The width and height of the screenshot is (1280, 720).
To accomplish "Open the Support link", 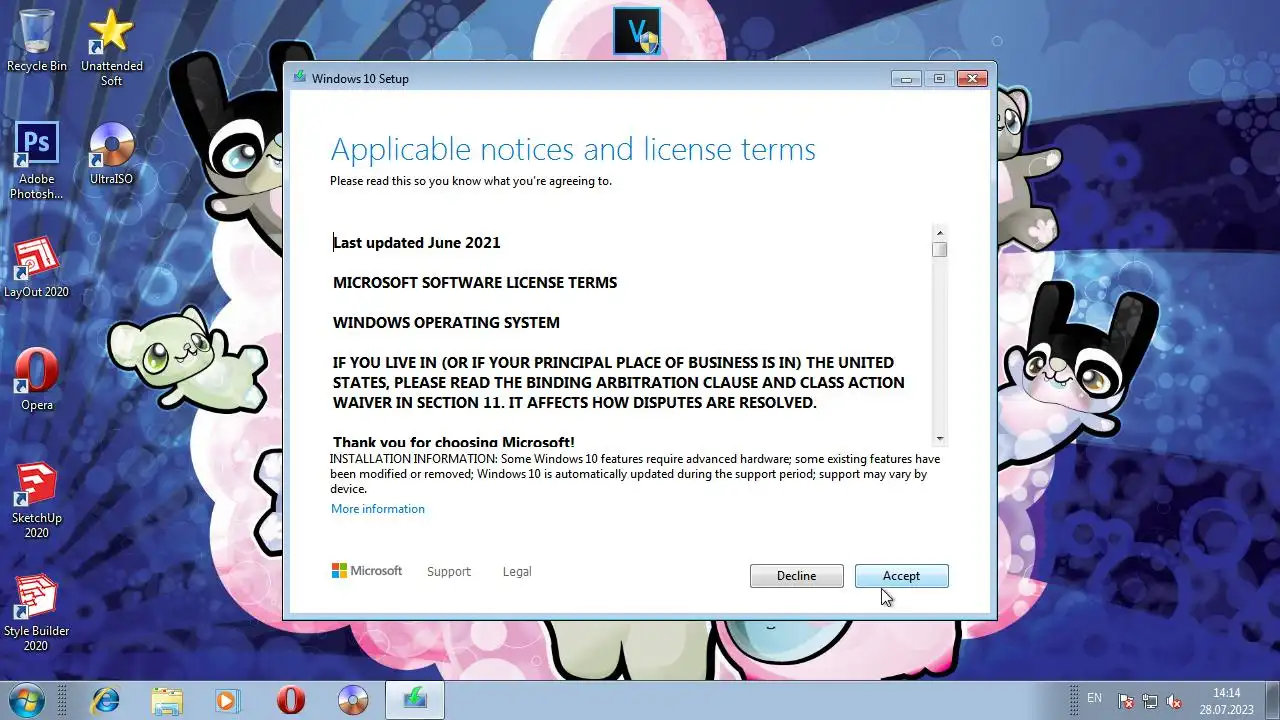I will click(449, 572).
